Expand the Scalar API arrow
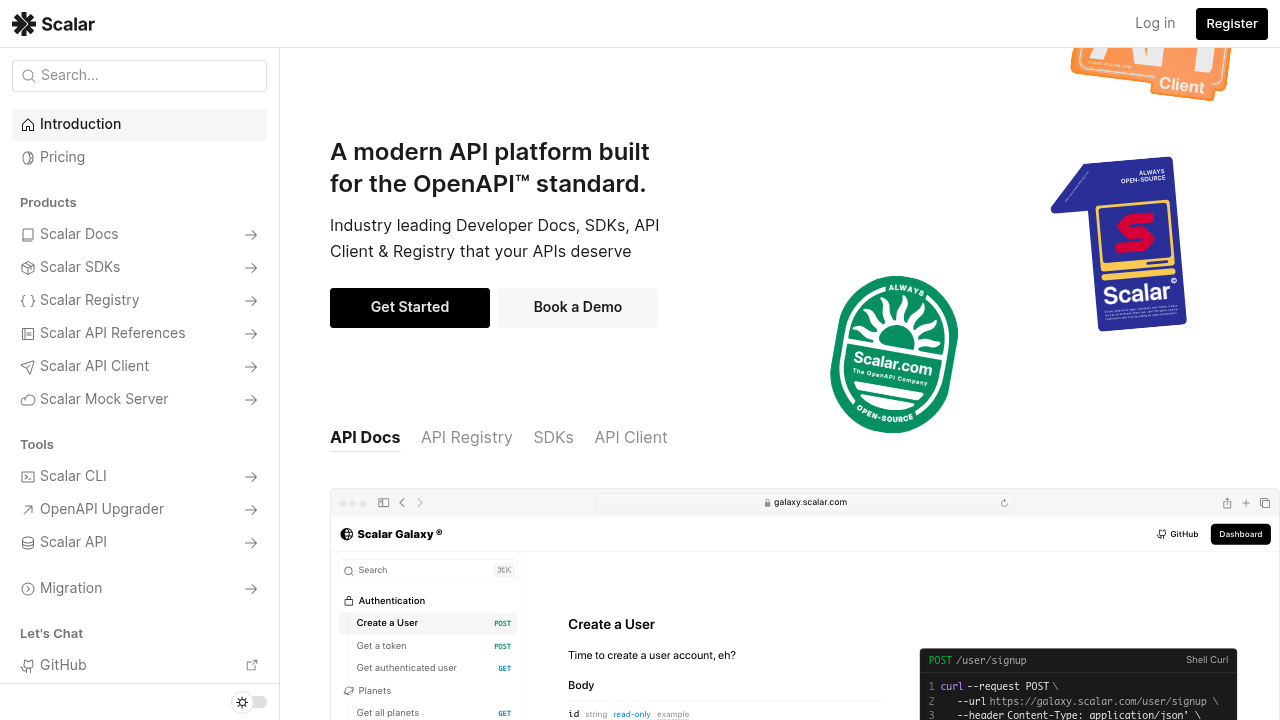The width and height of the screenshot is (1280, 720). tap(251, 543)
